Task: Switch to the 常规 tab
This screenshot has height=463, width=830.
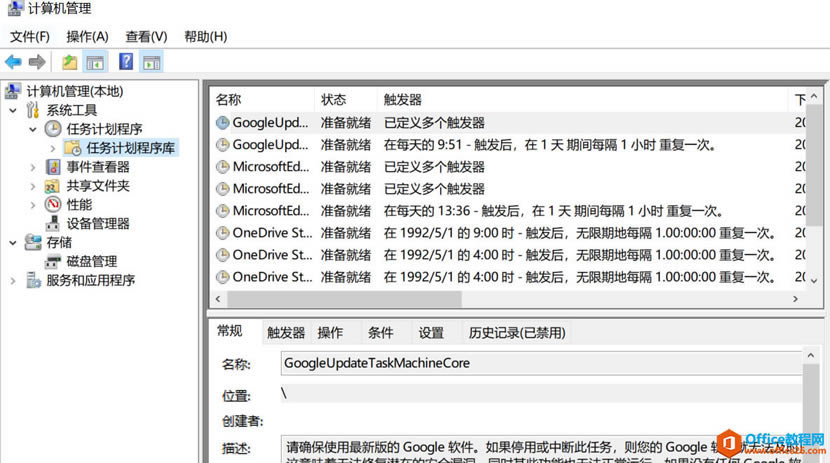Action: 230,331
